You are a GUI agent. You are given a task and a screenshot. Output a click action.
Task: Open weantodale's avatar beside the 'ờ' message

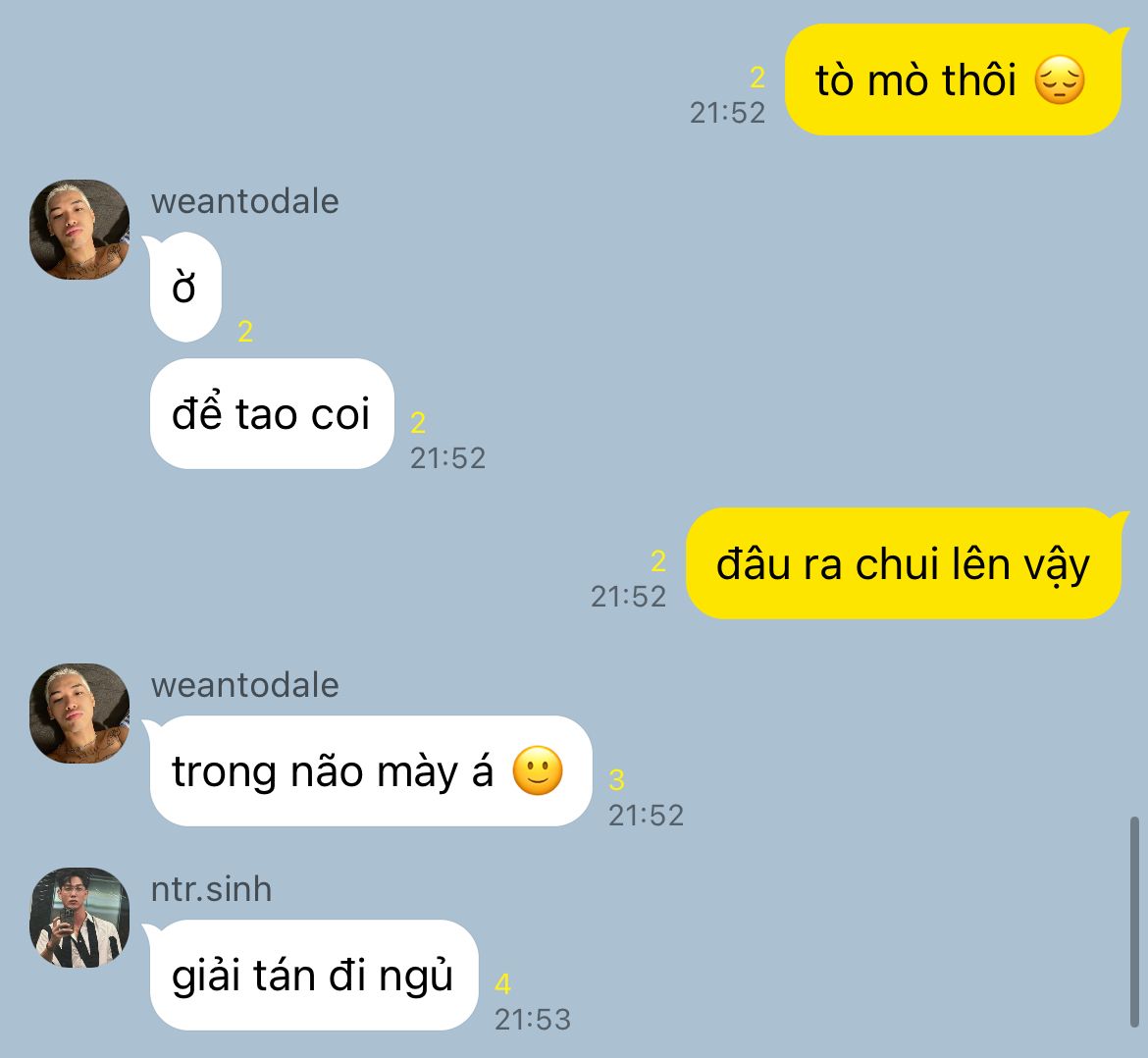[79, 230]
